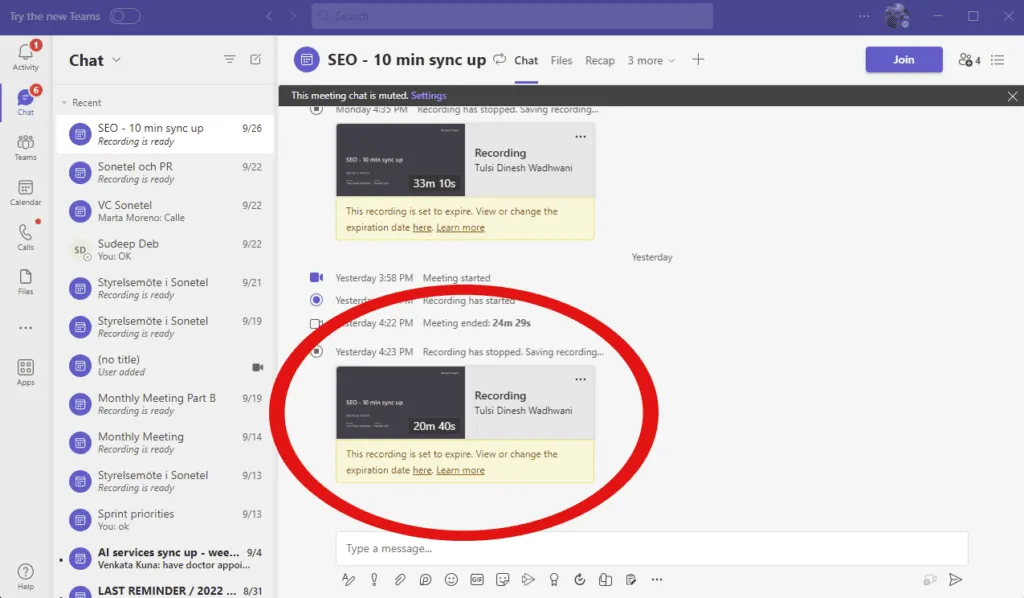Open the emoji picker

tap(451, 579)
